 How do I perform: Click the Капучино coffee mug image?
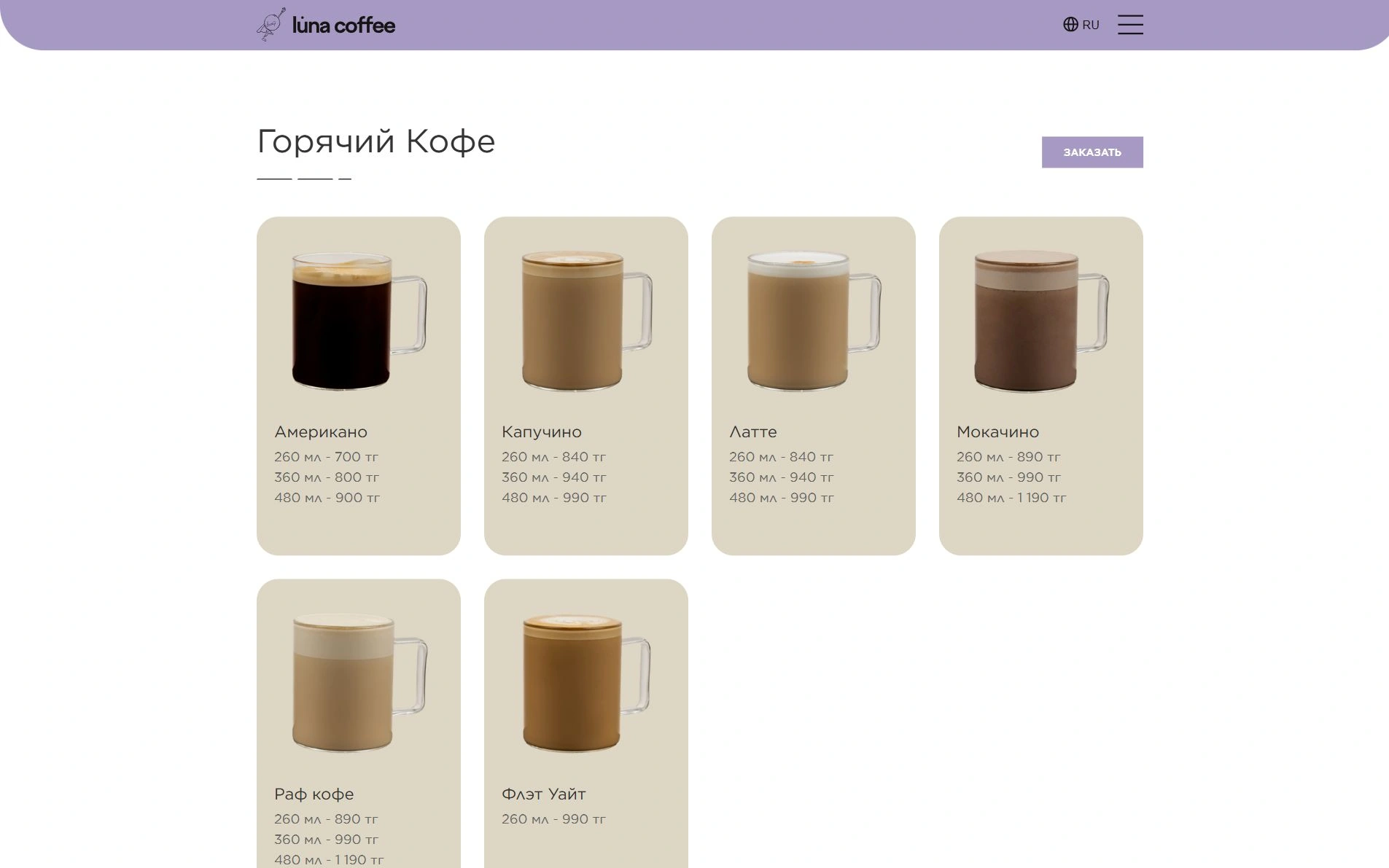tap(586, 321)
